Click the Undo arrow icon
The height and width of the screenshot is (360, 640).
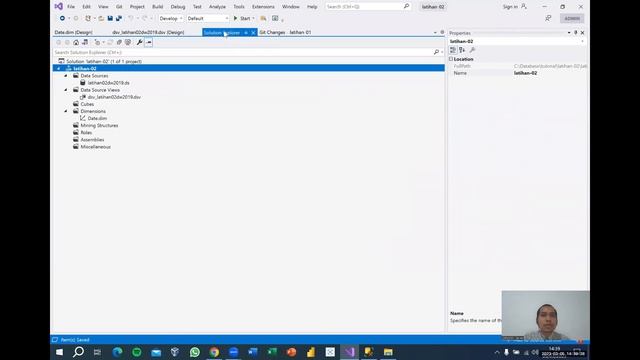tap(131, 18)
